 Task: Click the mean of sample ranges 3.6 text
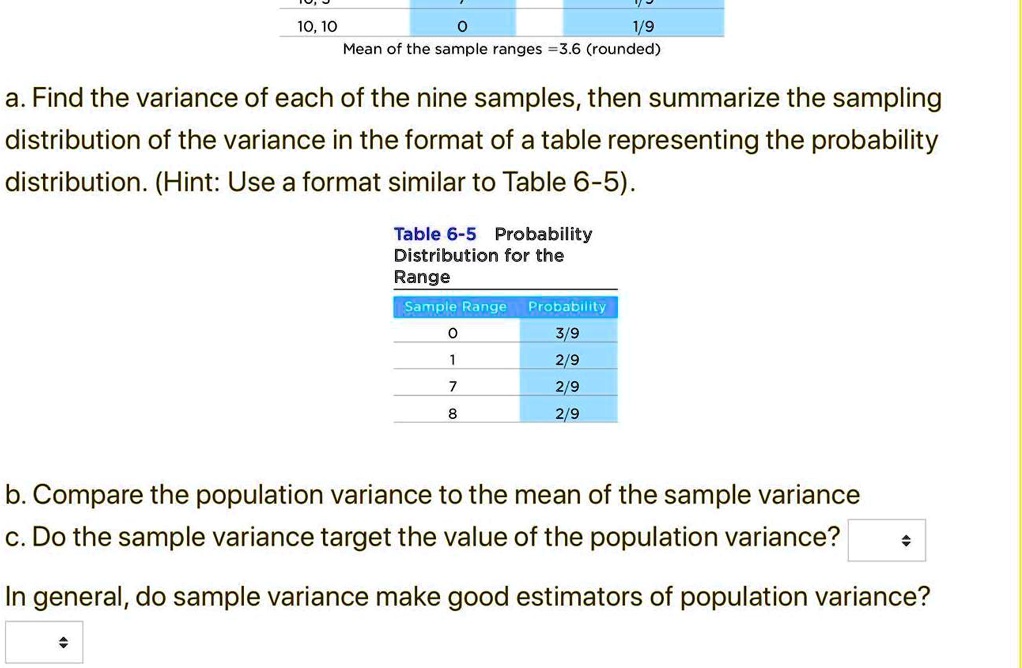click(x=500, y=49)
